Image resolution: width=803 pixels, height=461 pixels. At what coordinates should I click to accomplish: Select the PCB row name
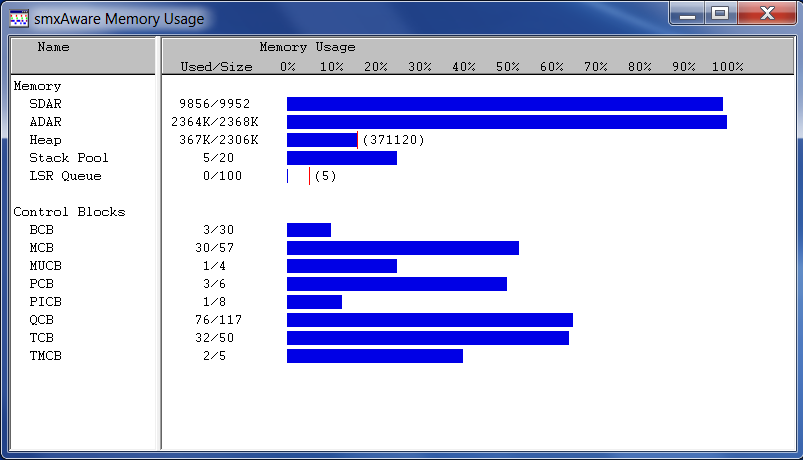(41, 284)
